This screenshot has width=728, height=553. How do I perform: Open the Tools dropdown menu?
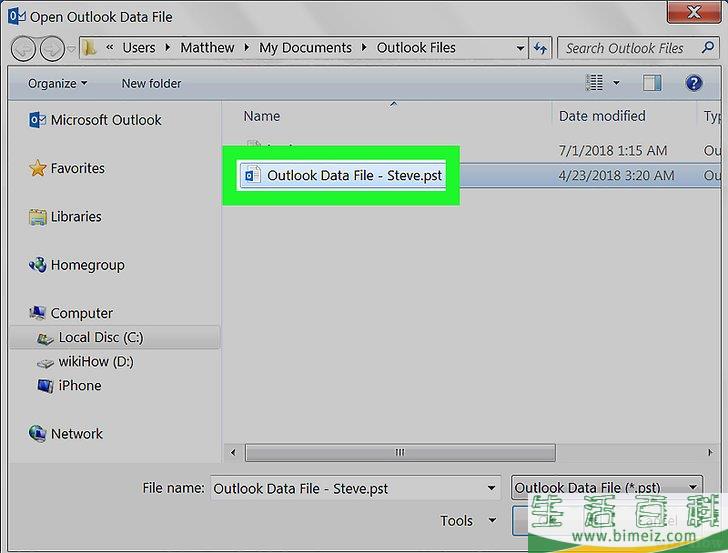[x=468, y=521]
